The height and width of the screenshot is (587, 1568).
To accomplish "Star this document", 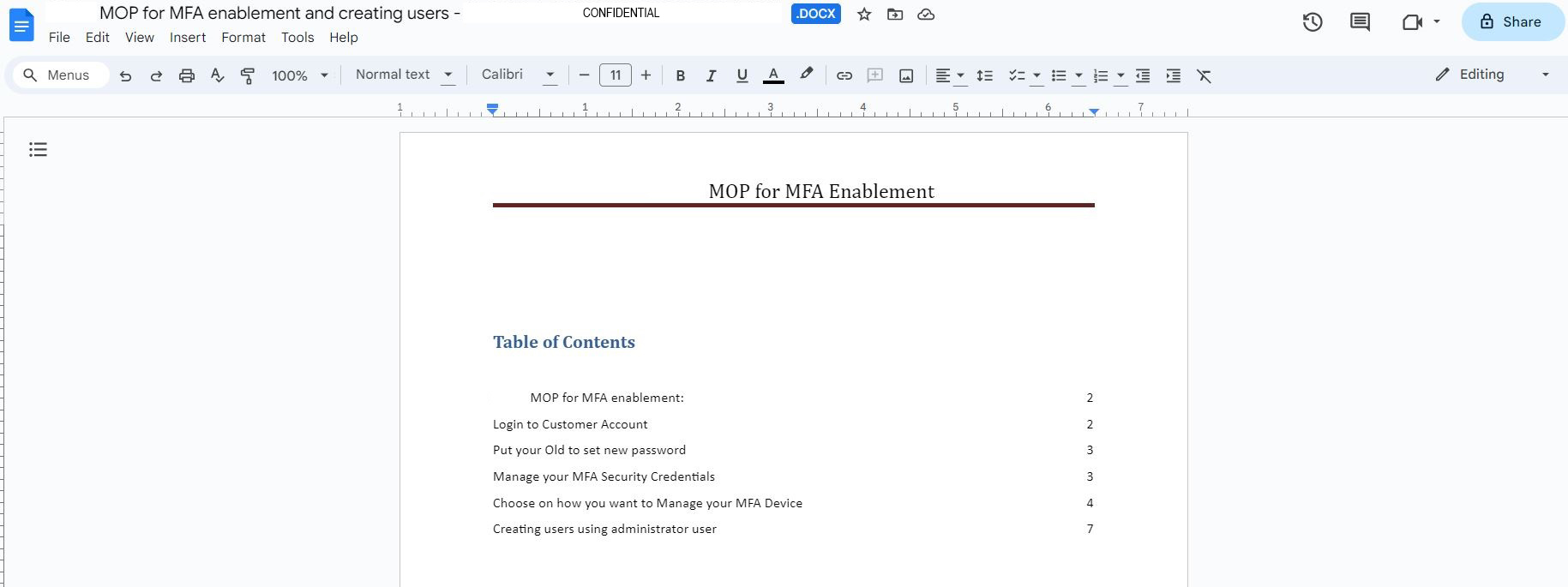I will (x=864, y=15).
